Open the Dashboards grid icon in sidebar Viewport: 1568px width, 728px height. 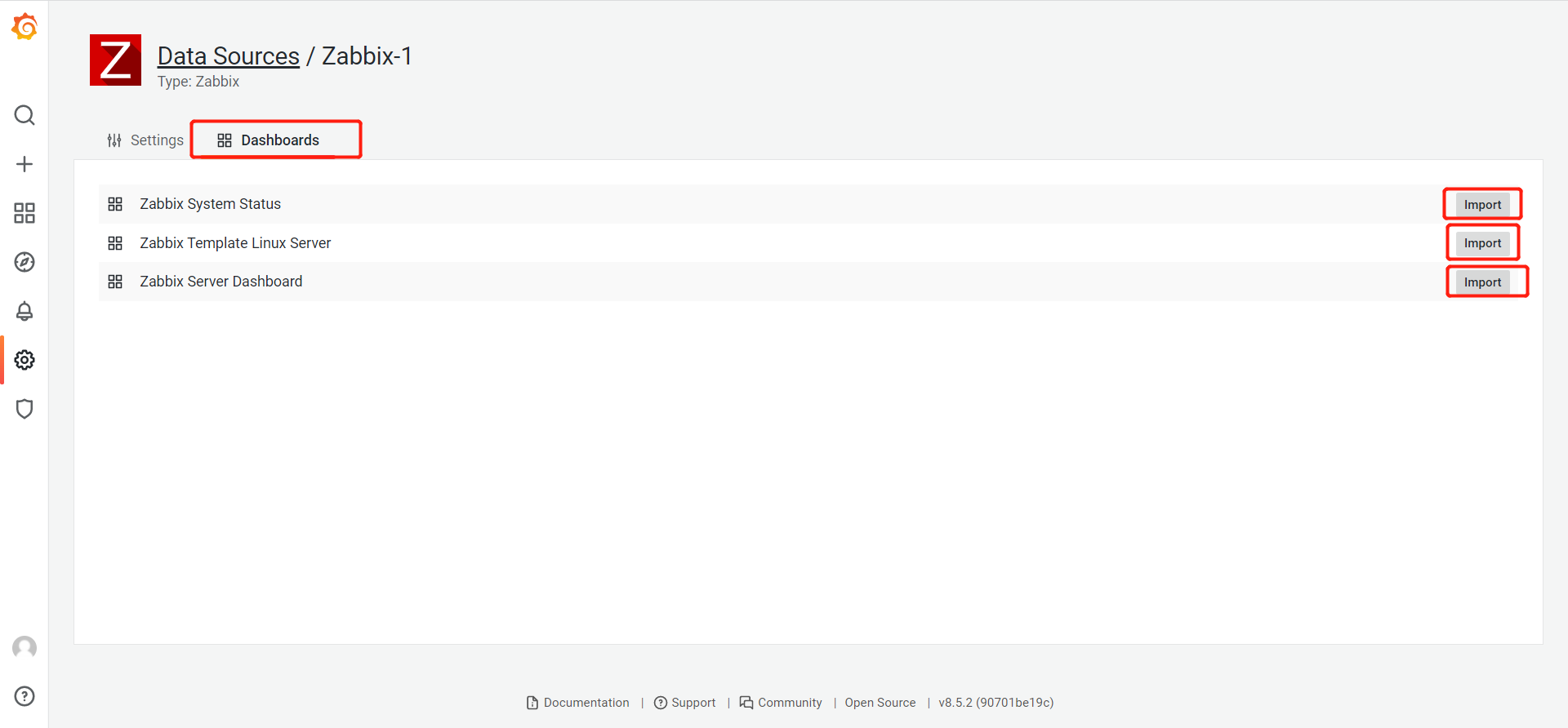[x=24, y=213]
